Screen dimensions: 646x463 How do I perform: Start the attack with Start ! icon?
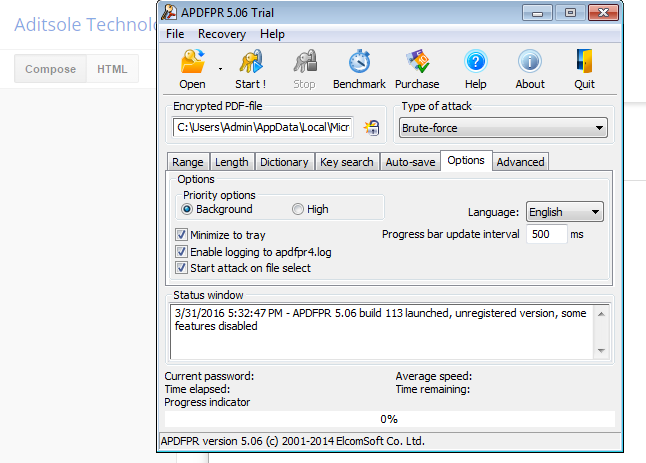[250, 69]
